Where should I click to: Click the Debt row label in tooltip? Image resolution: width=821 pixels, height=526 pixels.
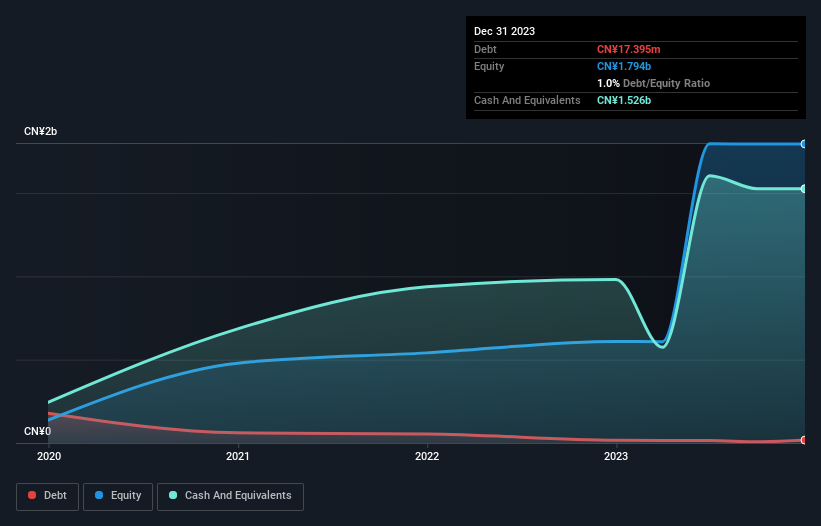click(x=485, y=49)
